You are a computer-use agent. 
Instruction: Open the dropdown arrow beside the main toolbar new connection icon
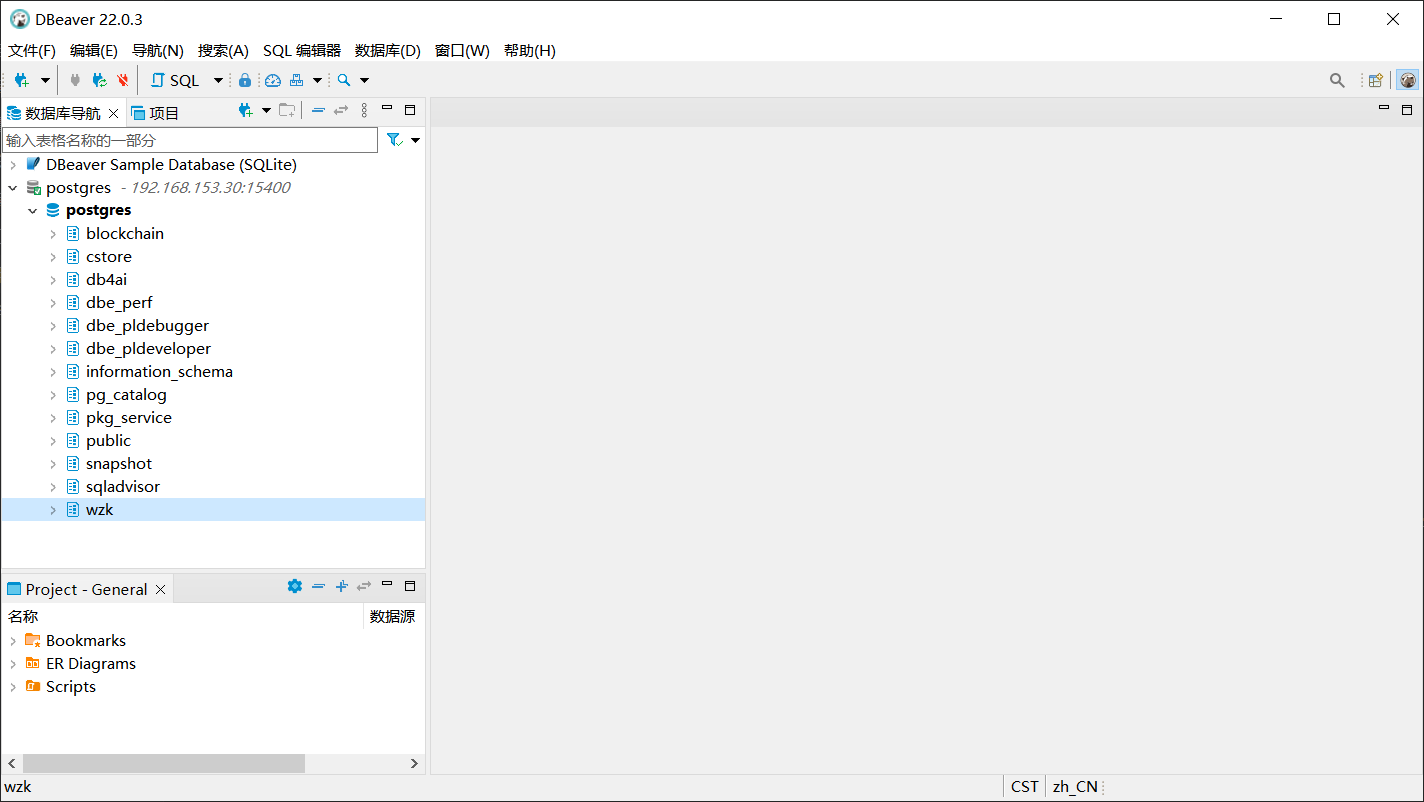45,80
